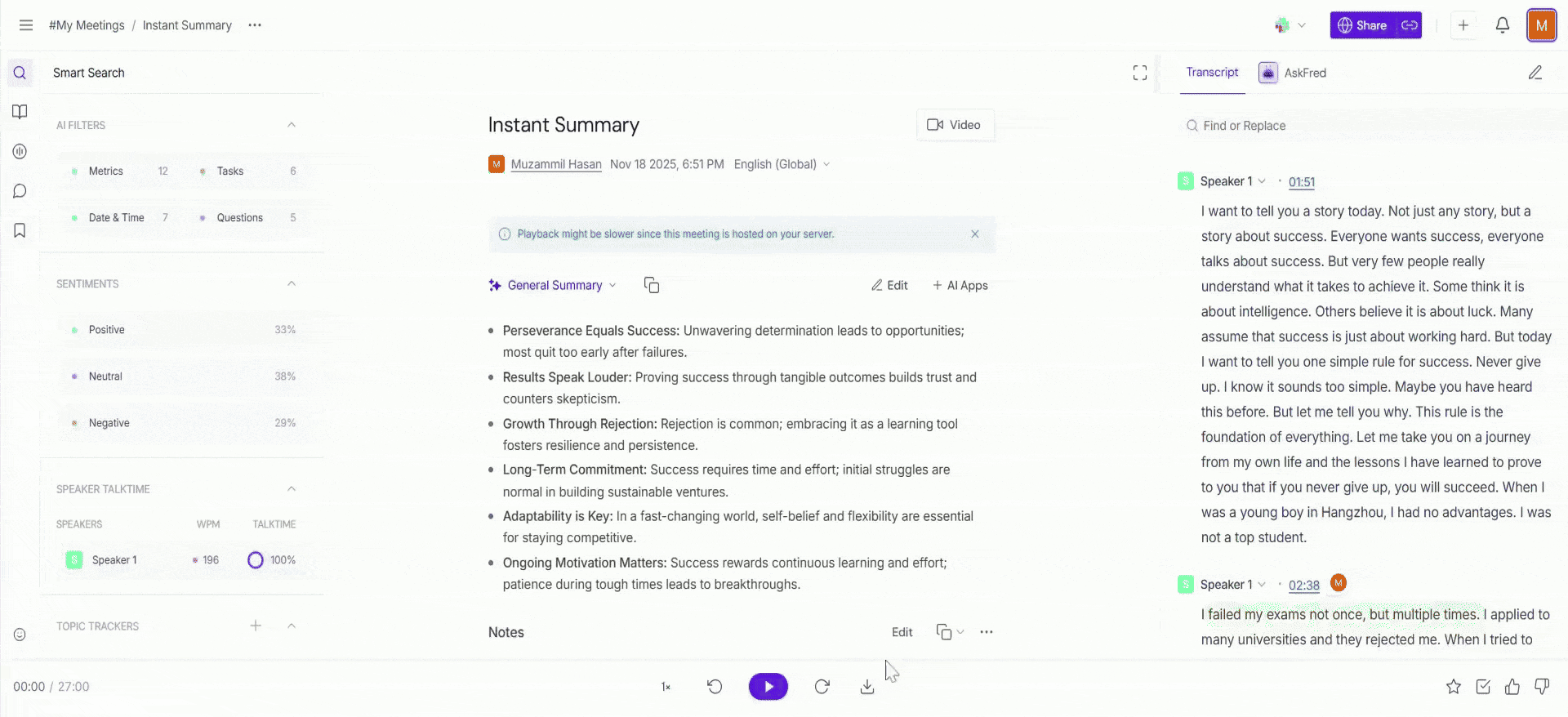Toggle the Tasks AI filter
This screenshot has height=717, width=1568.
tap(248, 171)
